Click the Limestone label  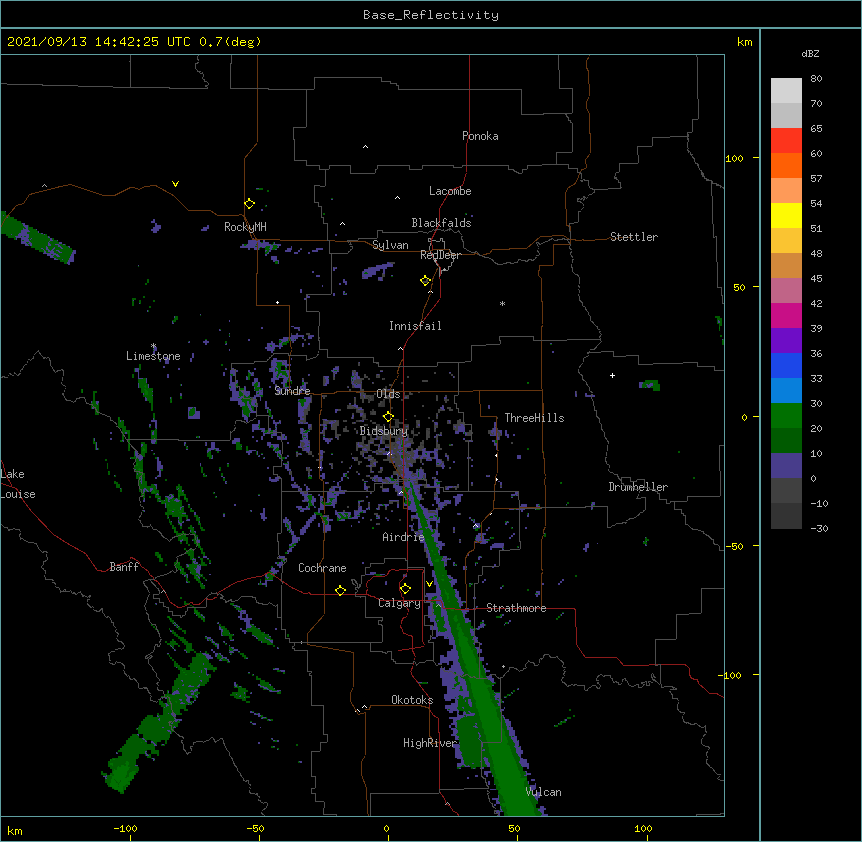[153, 356]
